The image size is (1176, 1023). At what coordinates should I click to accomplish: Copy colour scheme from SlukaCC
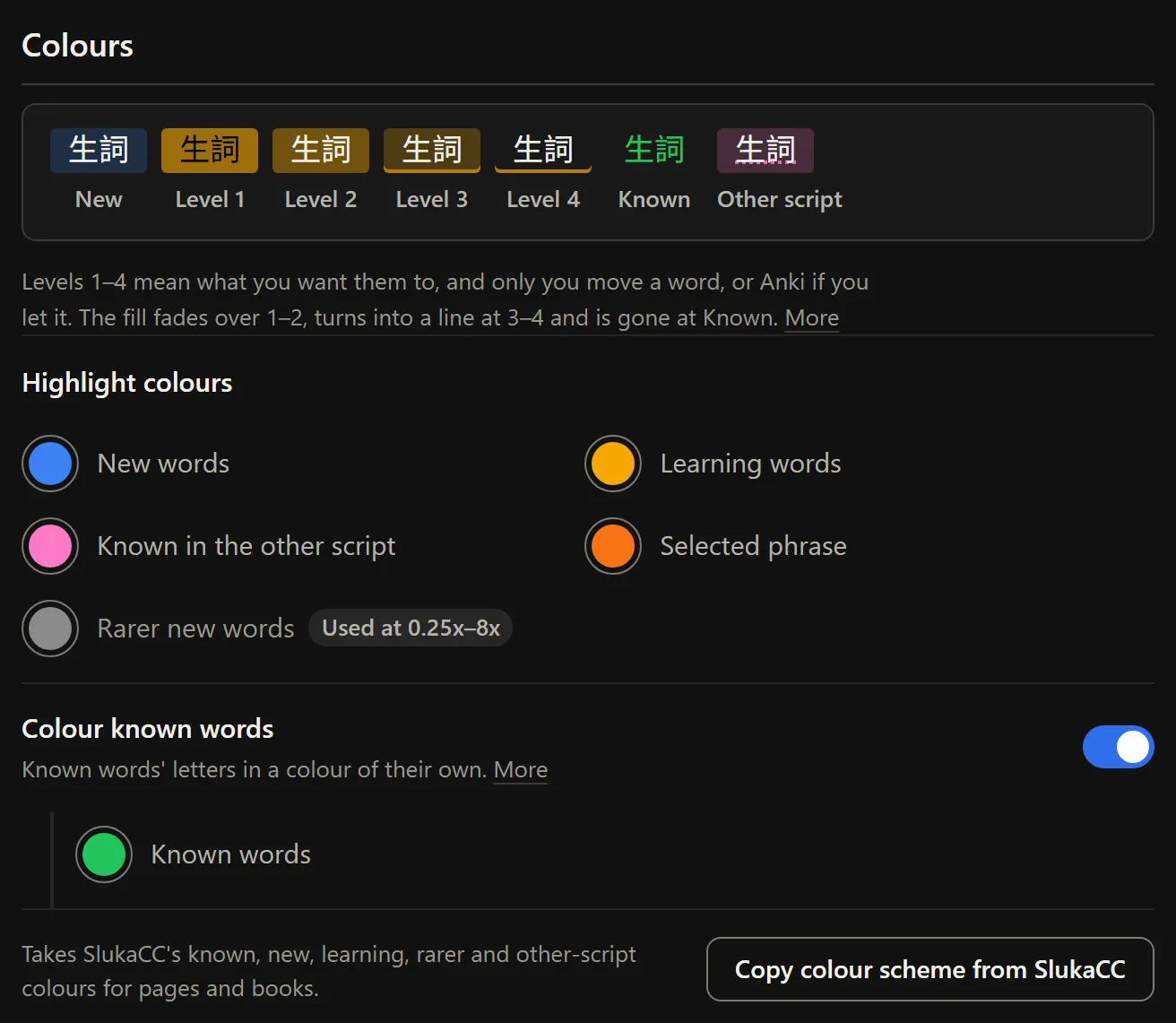click(930, 969)
